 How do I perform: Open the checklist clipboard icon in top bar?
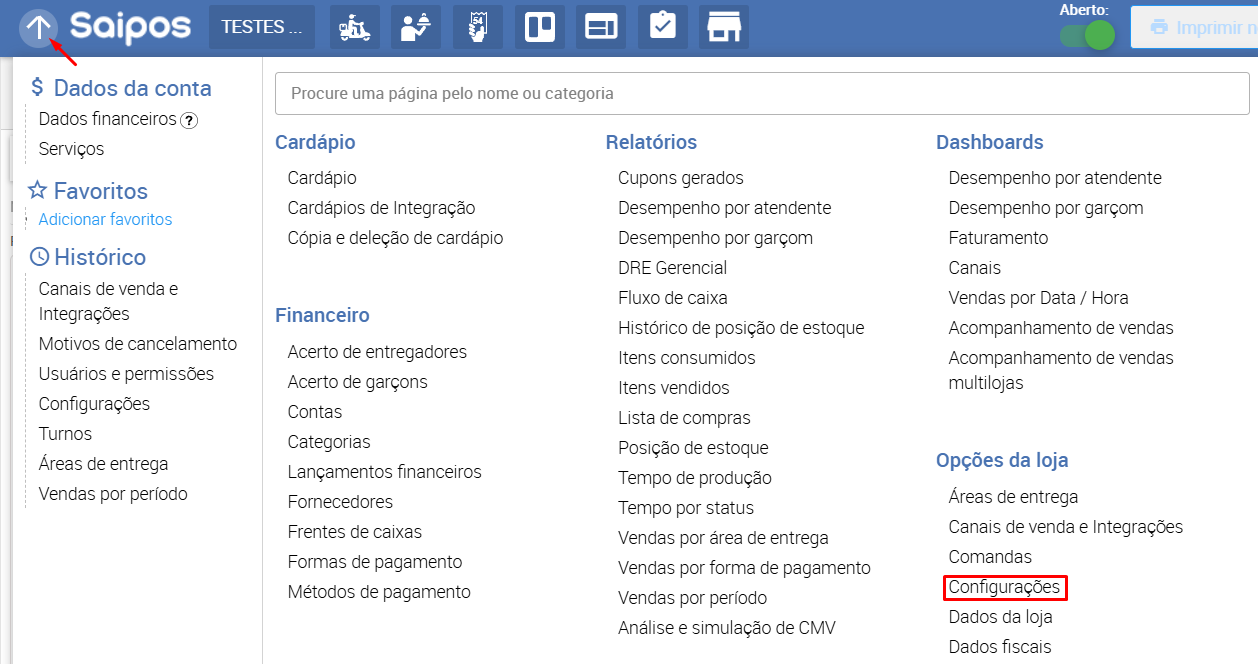[x=663, y=27]
